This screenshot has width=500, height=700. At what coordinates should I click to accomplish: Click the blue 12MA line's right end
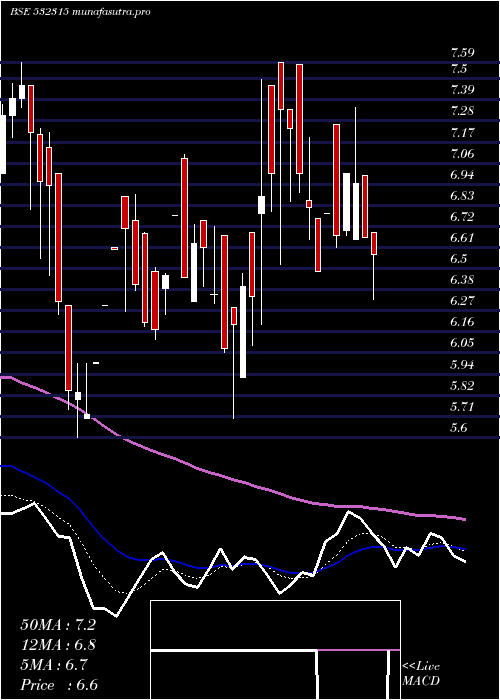(464, 549)
